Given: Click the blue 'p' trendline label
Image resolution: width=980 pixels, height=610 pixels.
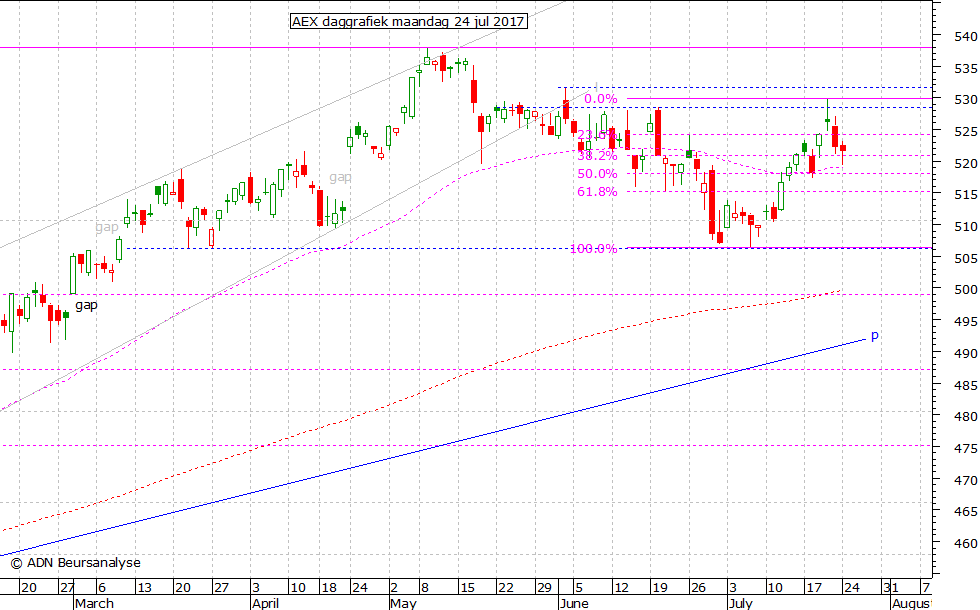Looking at the screenshot, I should (874, 336).
